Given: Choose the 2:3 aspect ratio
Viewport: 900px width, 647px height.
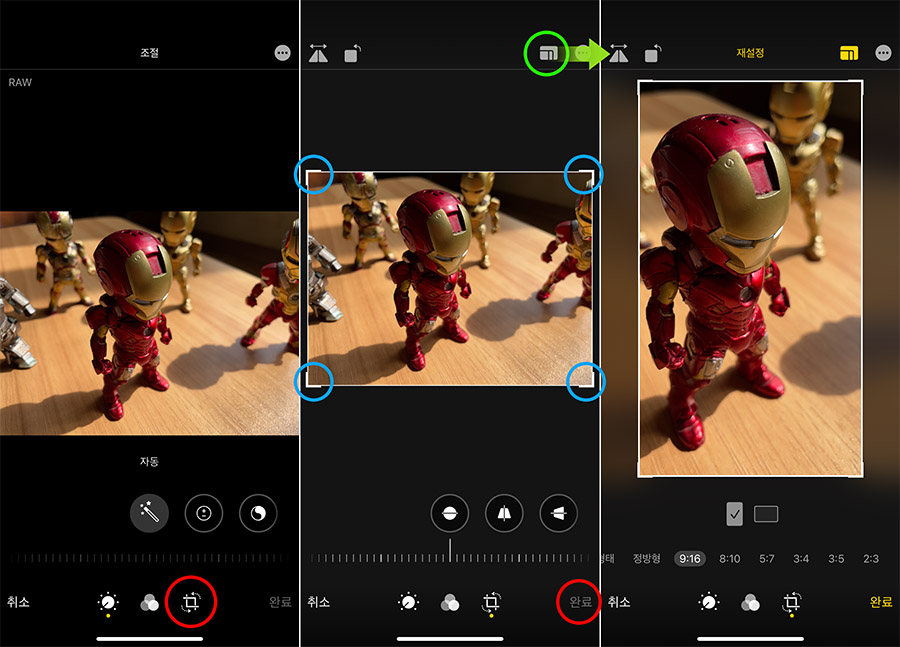Looking at the screenshot, I should pyautogui.click(x=871, y=559).
